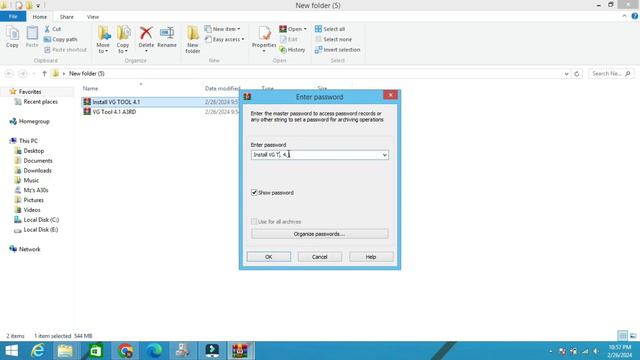Open the New item dropdown

coord(222,29)
